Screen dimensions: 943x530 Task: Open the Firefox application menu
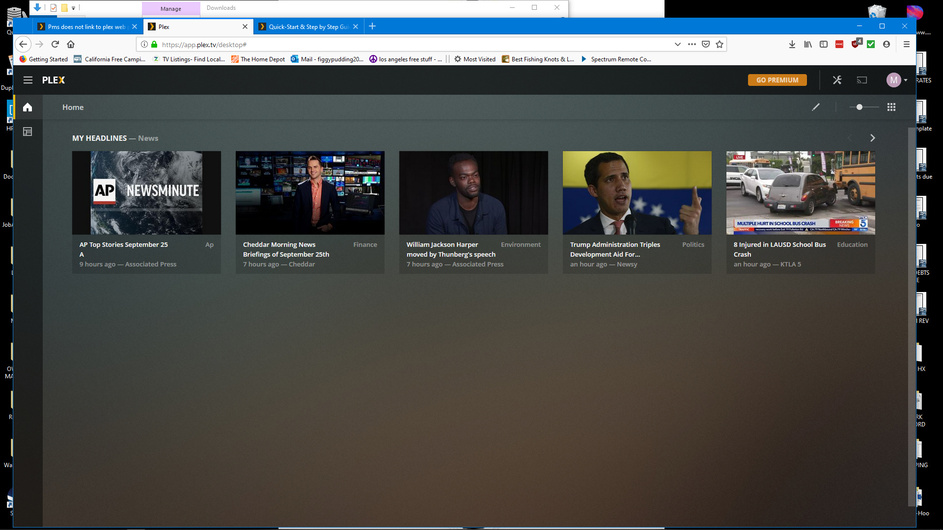tap(906, 44)
